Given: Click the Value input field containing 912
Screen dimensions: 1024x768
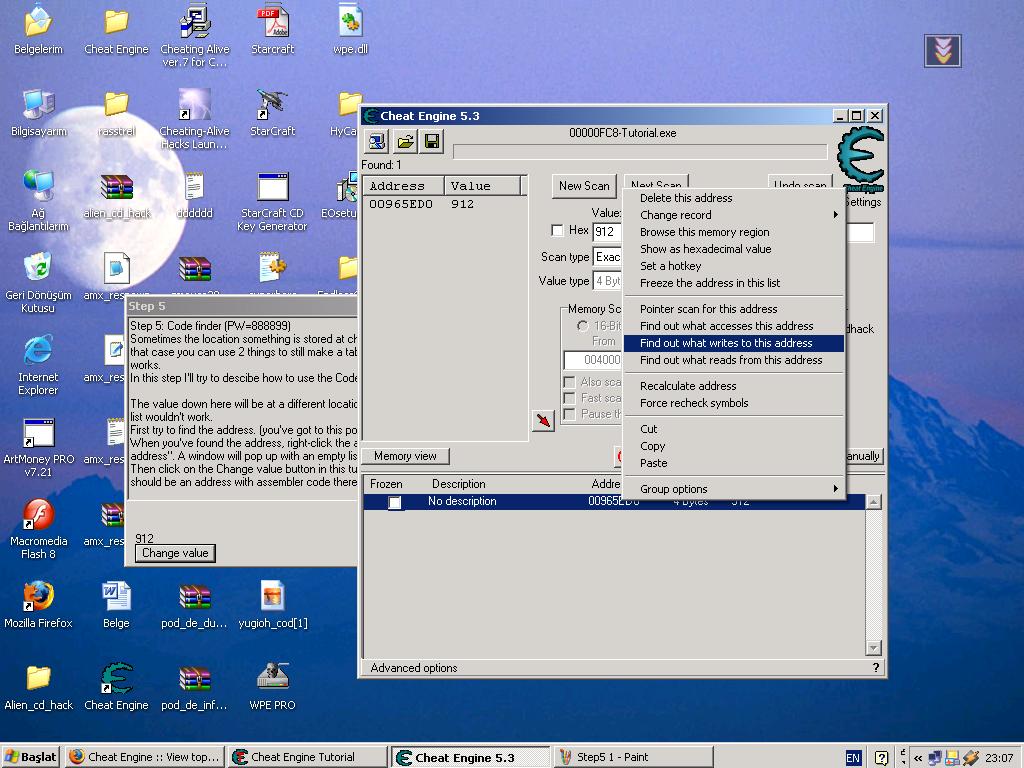Looking at the screenshot, I should point(607,231).
